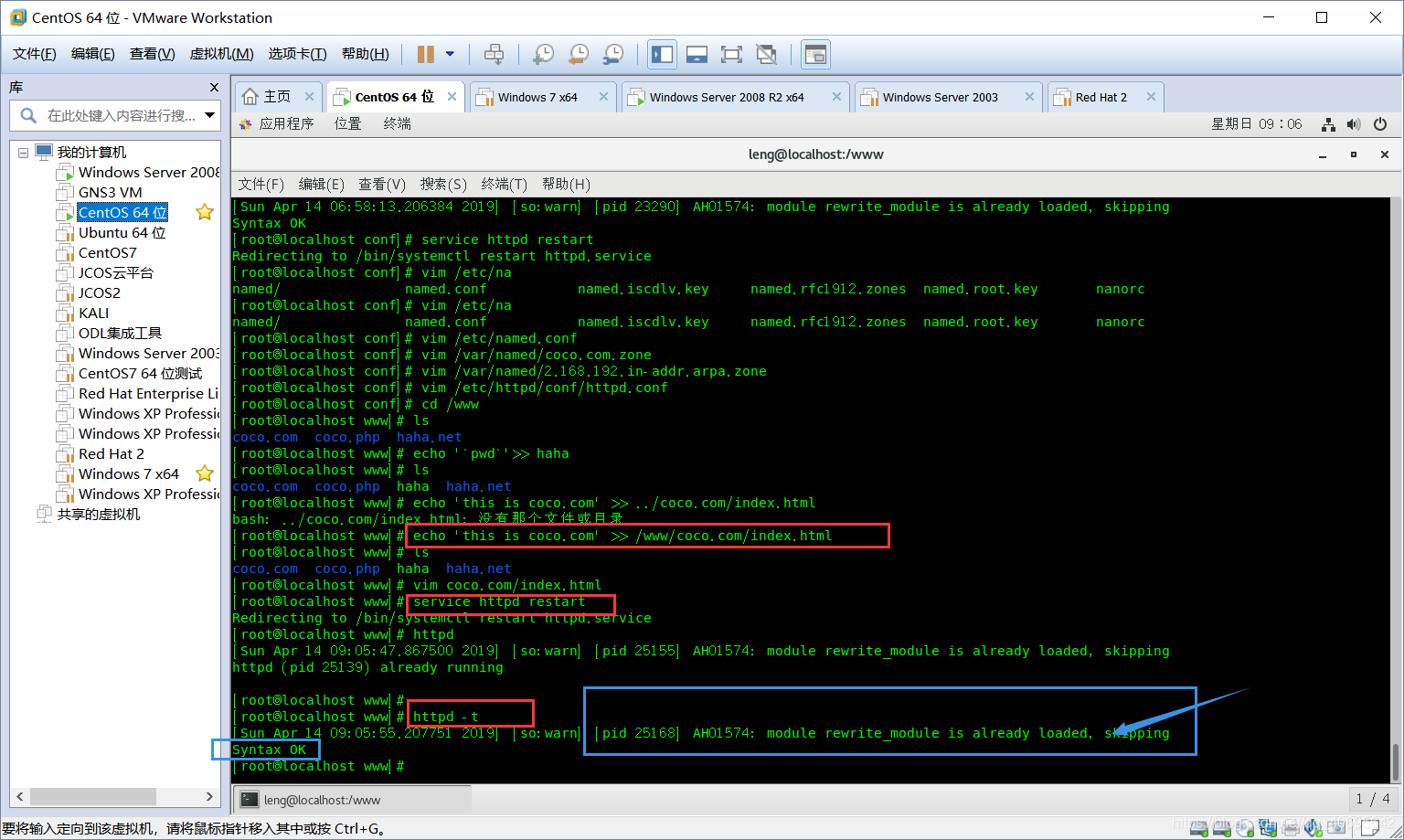Click the CD/DVD drive device status icon

coord(1245,826)
